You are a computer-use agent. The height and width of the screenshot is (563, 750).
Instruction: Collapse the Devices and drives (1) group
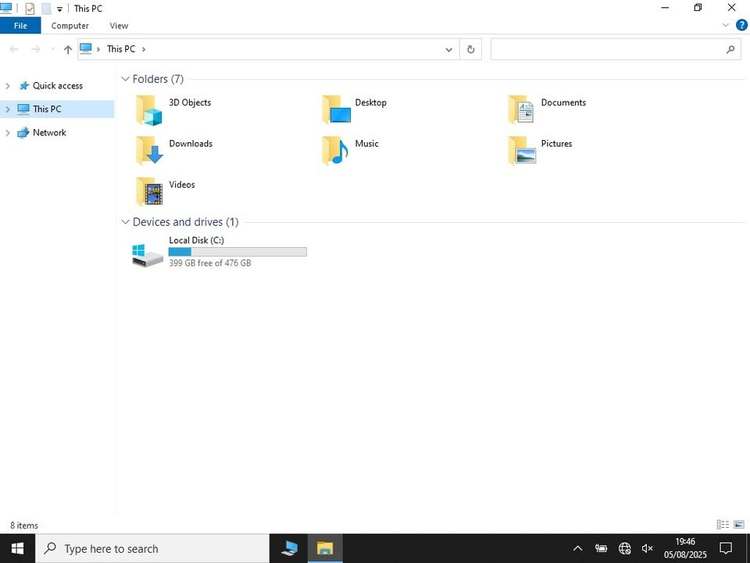pos(125,222)
